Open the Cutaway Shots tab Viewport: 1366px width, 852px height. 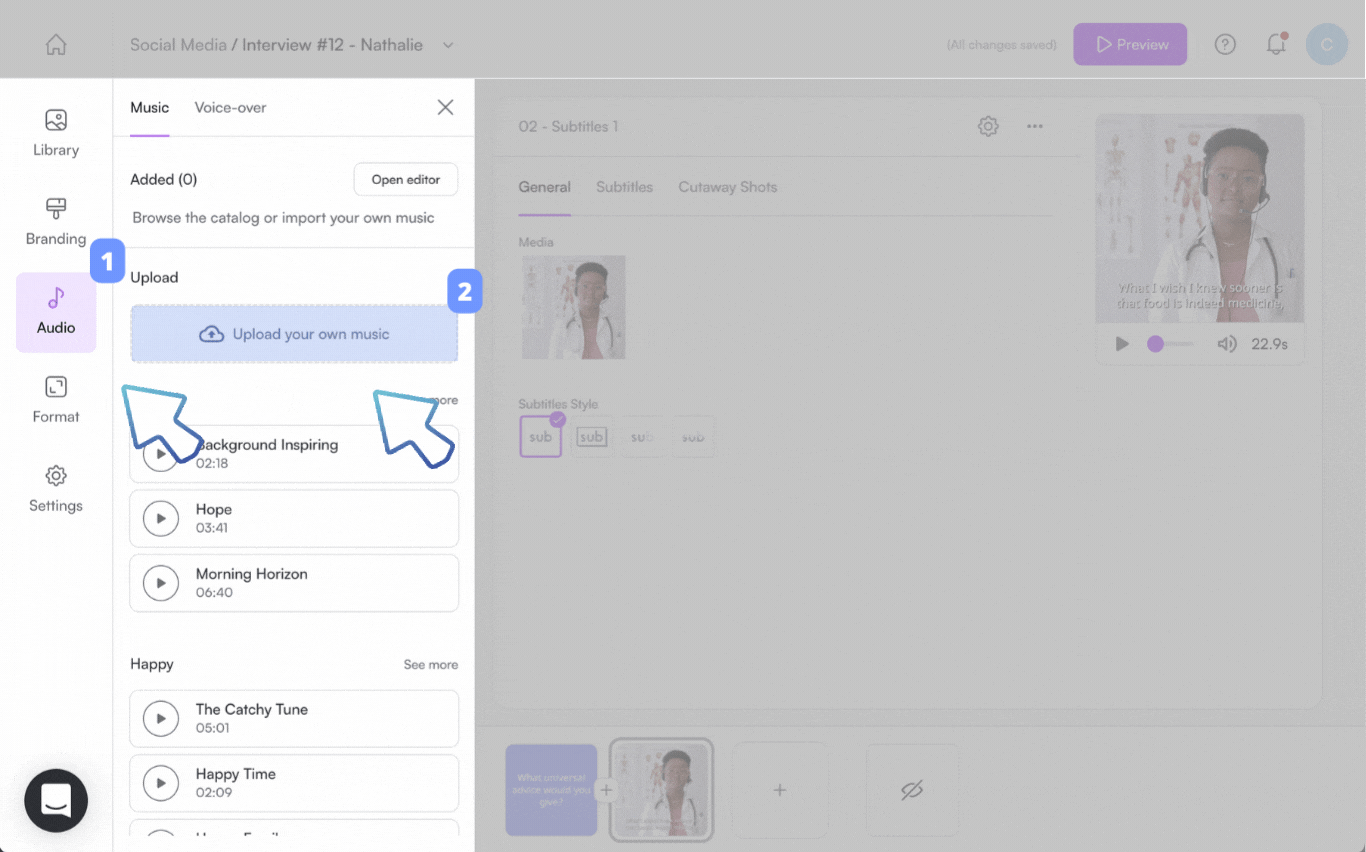click(x=727, y=187)
